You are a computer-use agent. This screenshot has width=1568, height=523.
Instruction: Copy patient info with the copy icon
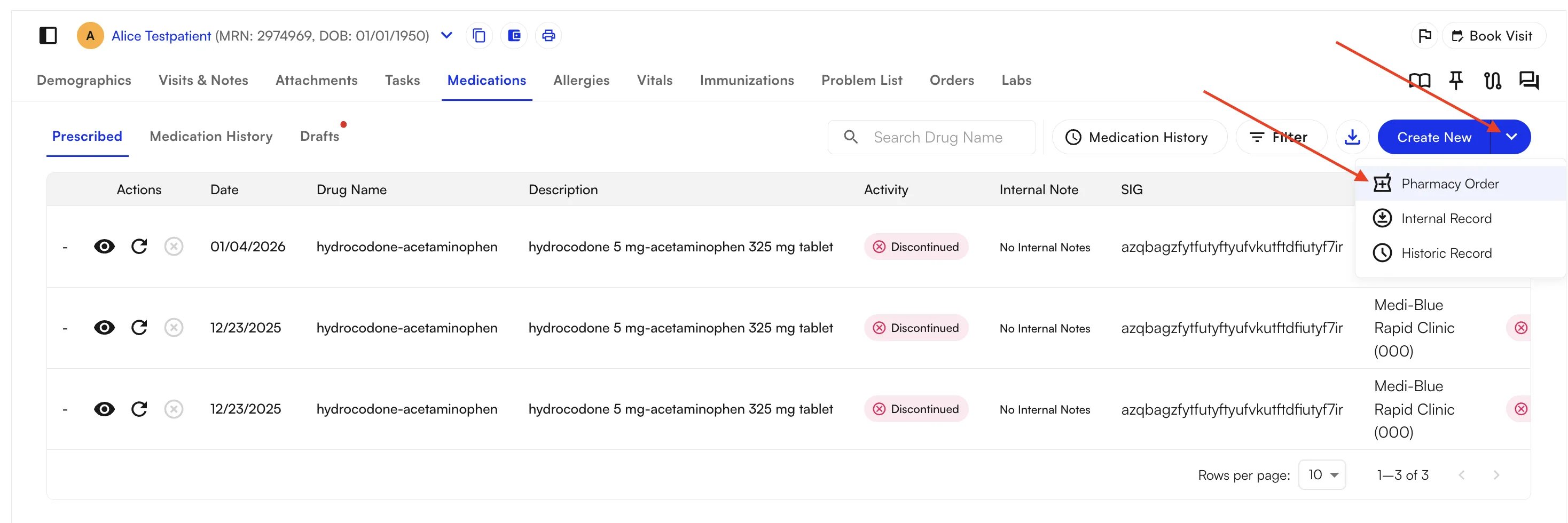pos(479,35)
